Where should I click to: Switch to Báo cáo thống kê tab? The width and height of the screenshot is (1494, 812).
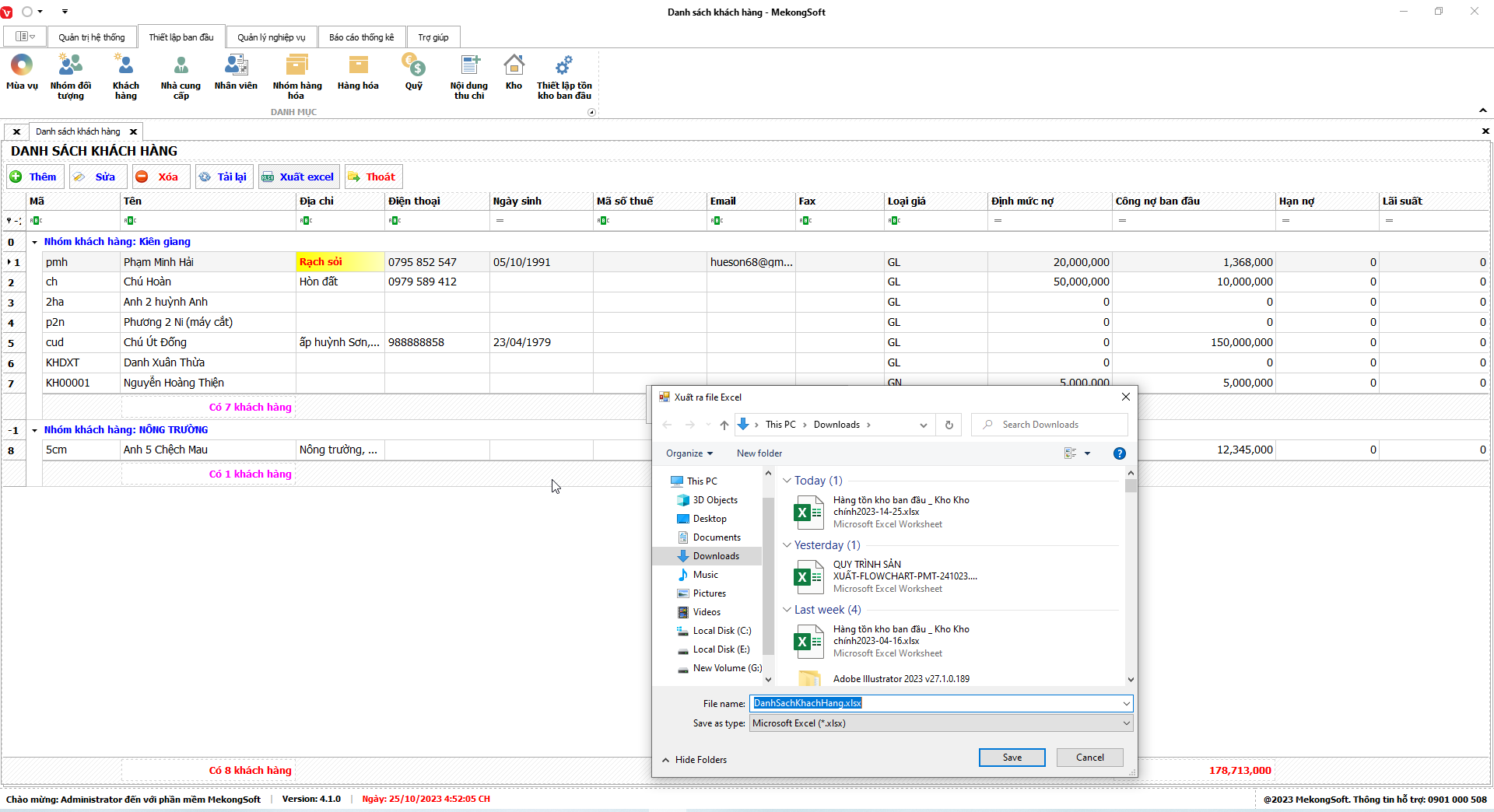click(x=361, y=37)
